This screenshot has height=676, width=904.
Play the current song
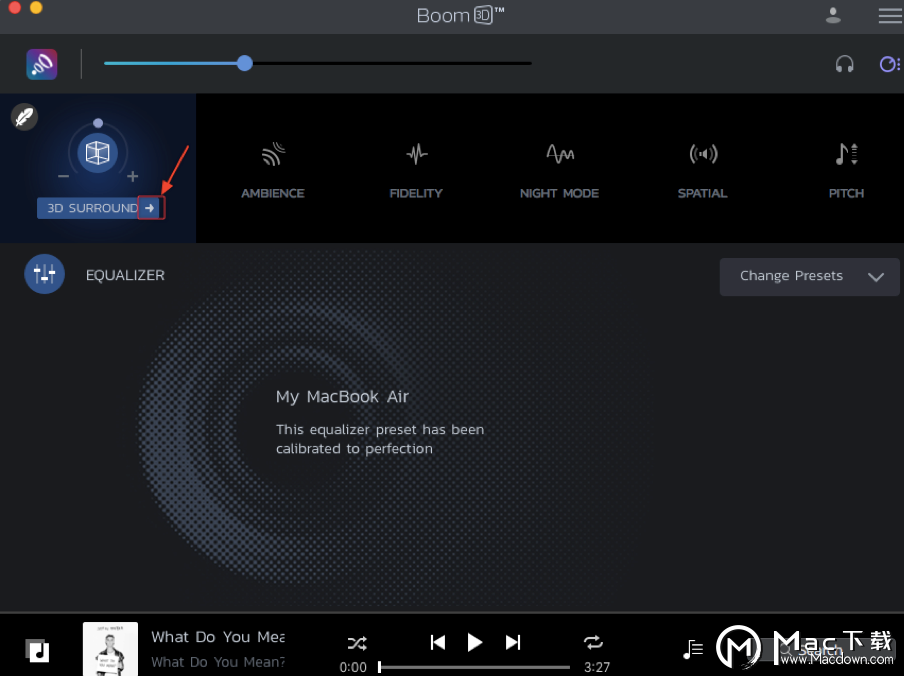point(474,642)
